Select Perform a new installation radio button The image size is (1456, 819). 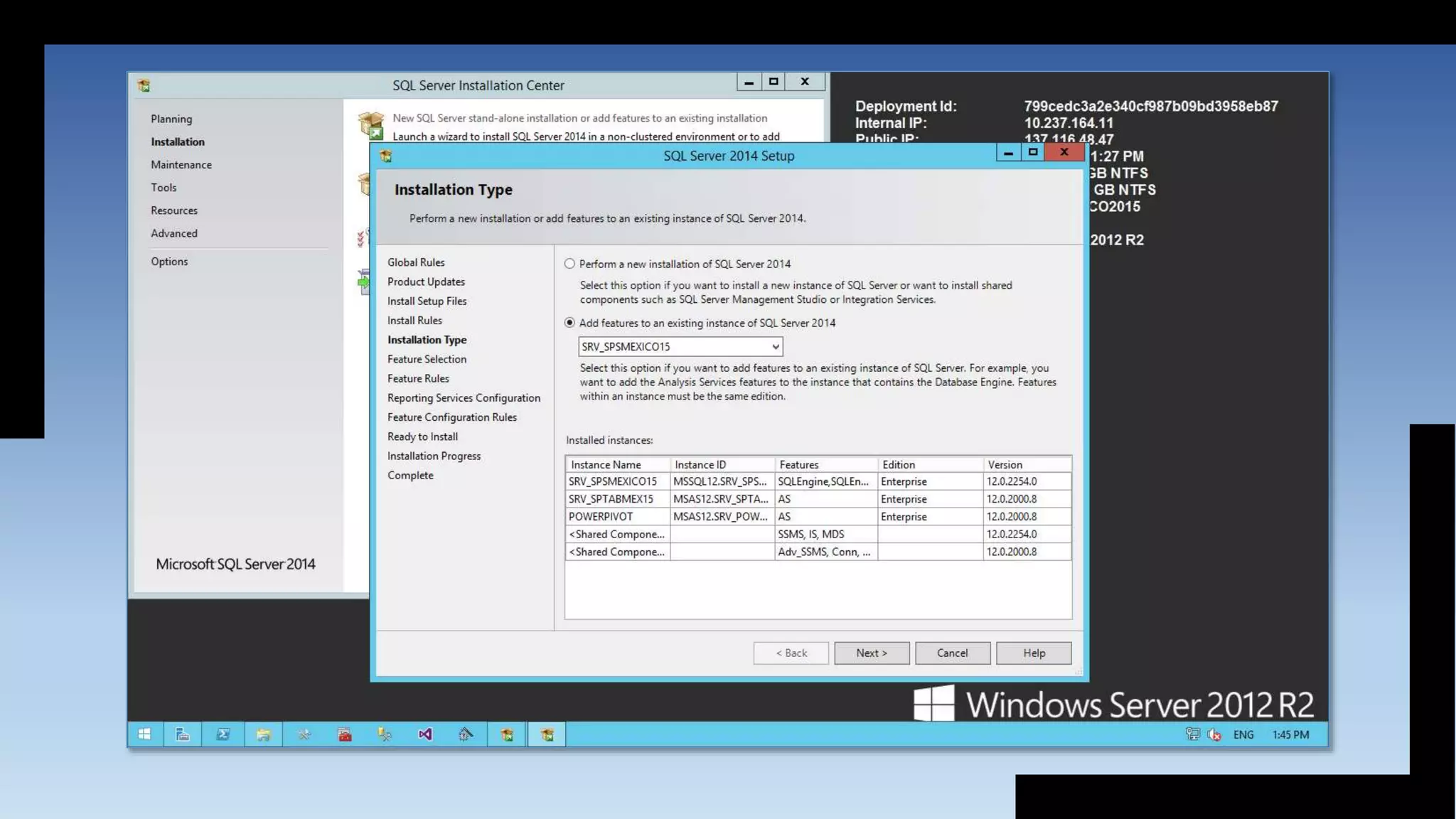(x=569, y=264)
